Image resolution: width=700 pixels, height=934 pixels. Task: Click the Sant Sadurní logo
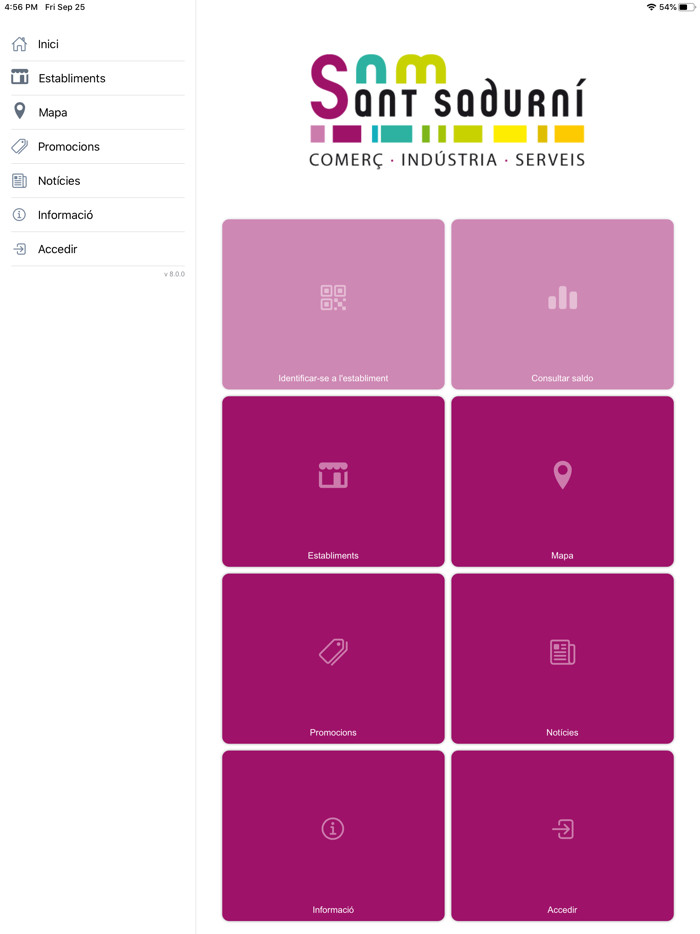pyautogui.click(x=447, y=111)
